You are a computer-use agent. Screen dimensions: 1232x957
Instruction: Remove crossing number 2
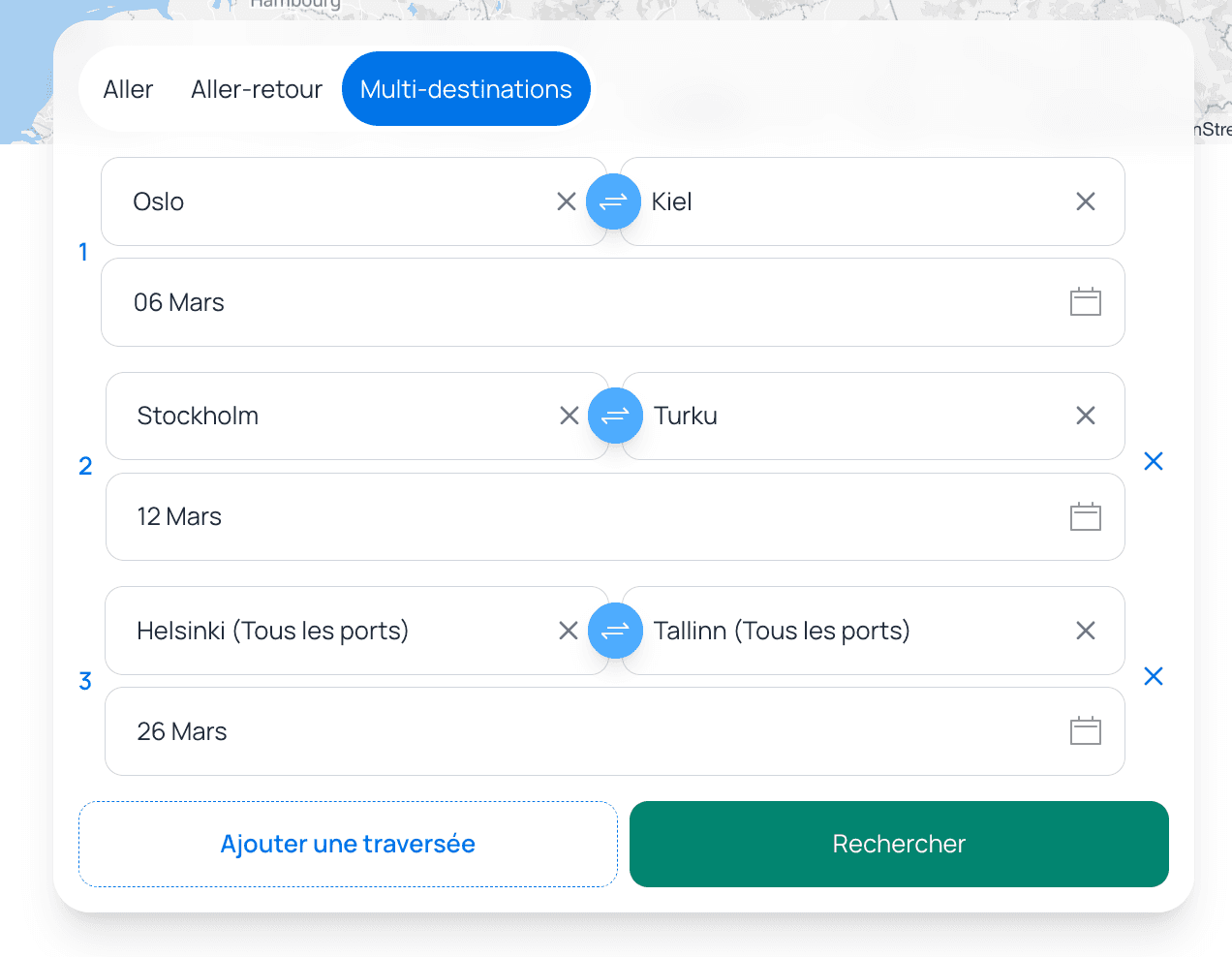pyautogui.click(x=1153, y=461)
